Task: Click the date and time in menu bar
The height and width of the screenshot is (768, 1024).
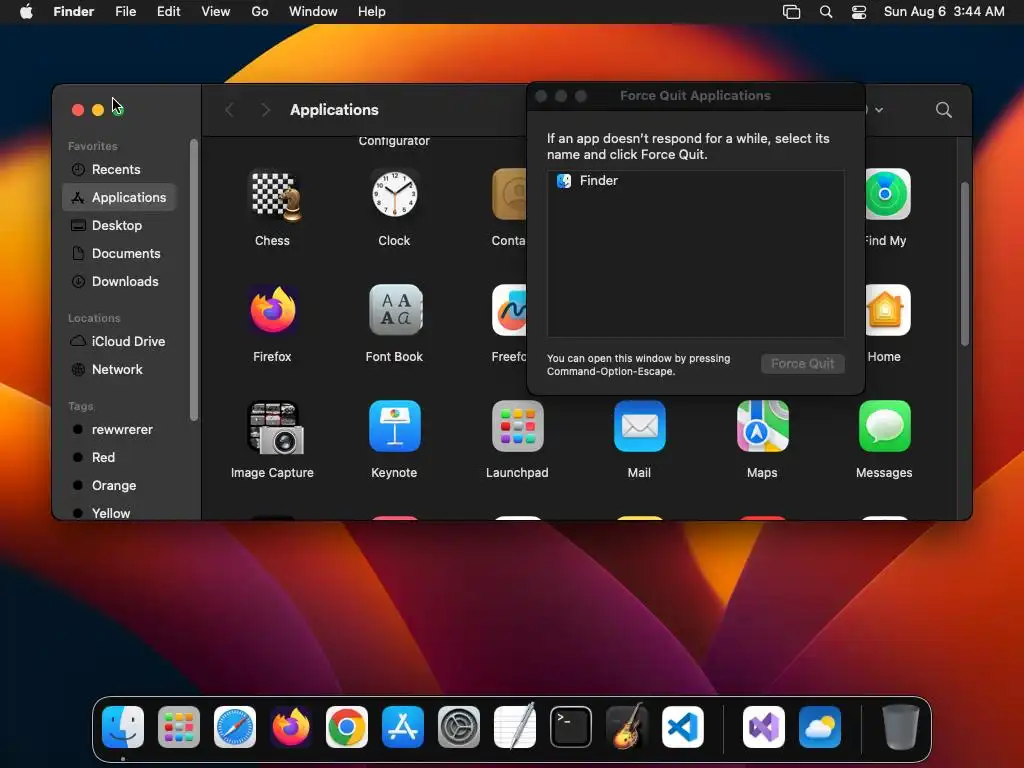Action: click(x=944, y=12)
